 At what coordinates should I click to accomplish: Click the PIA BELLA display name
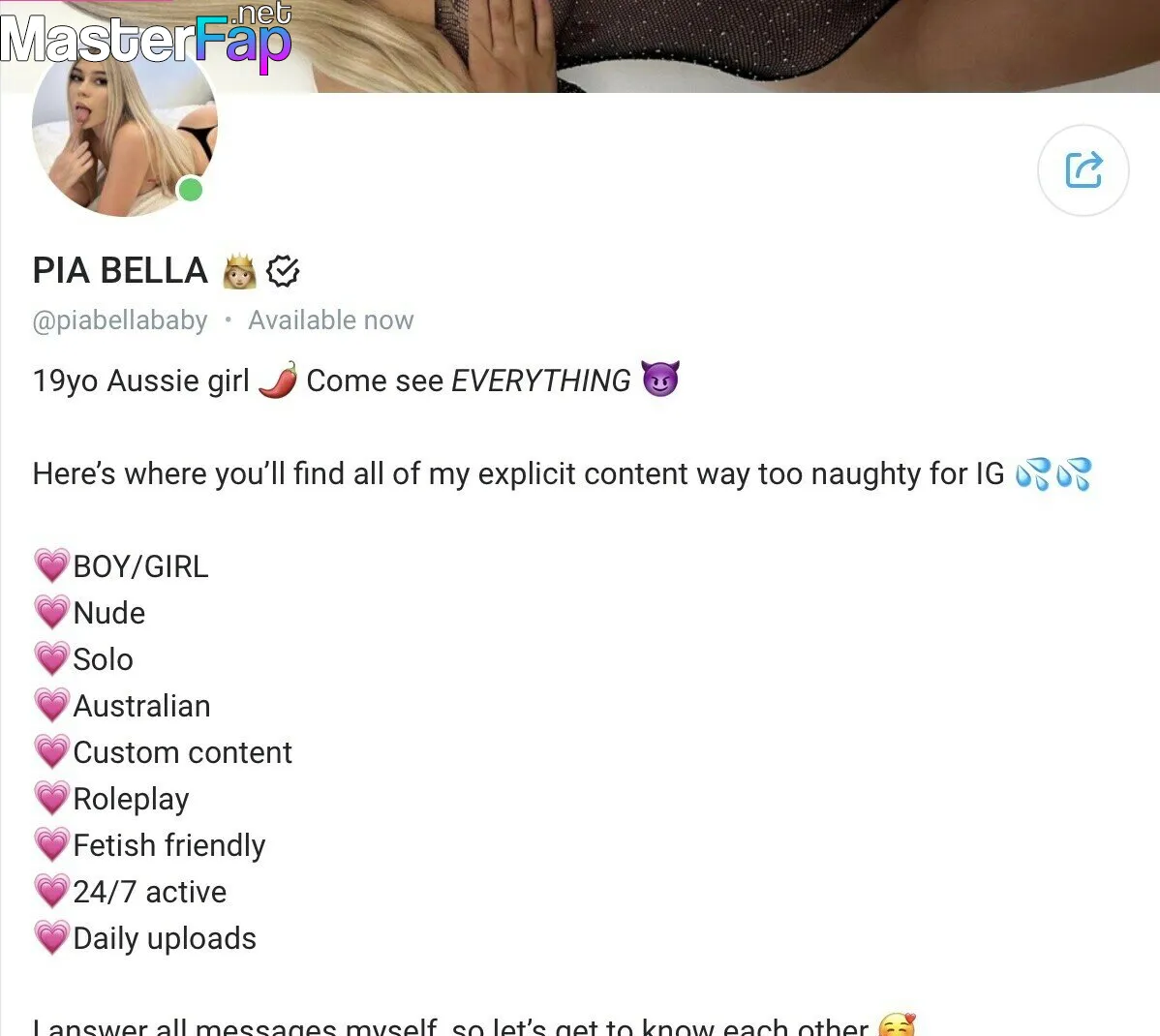click(120, 271)
